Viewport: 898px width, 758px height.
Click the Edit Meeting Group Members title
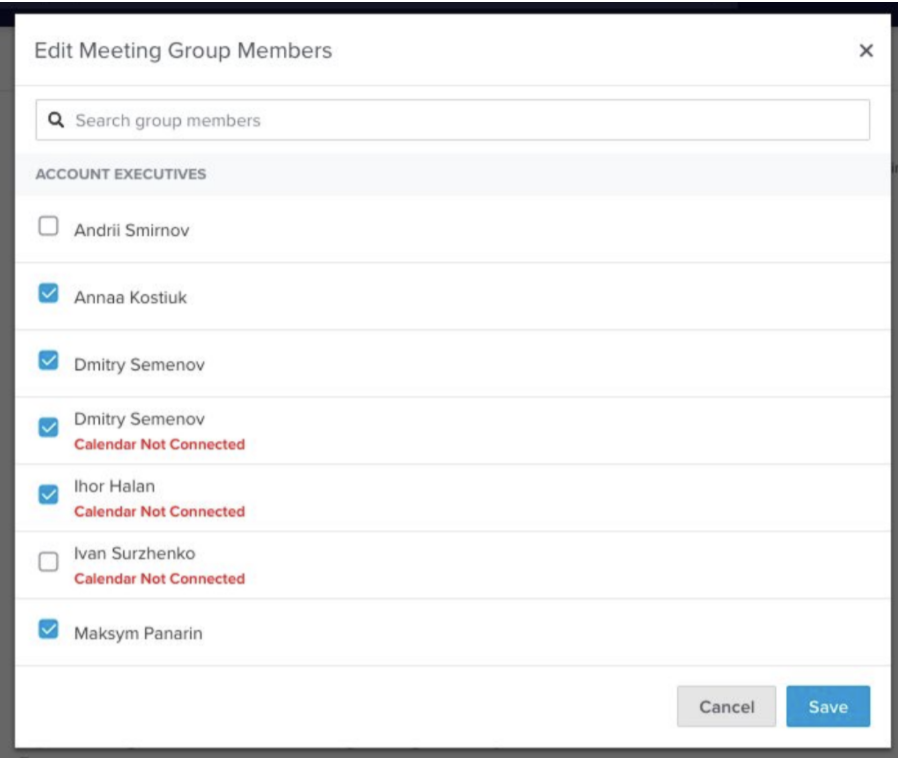point(183,51)
